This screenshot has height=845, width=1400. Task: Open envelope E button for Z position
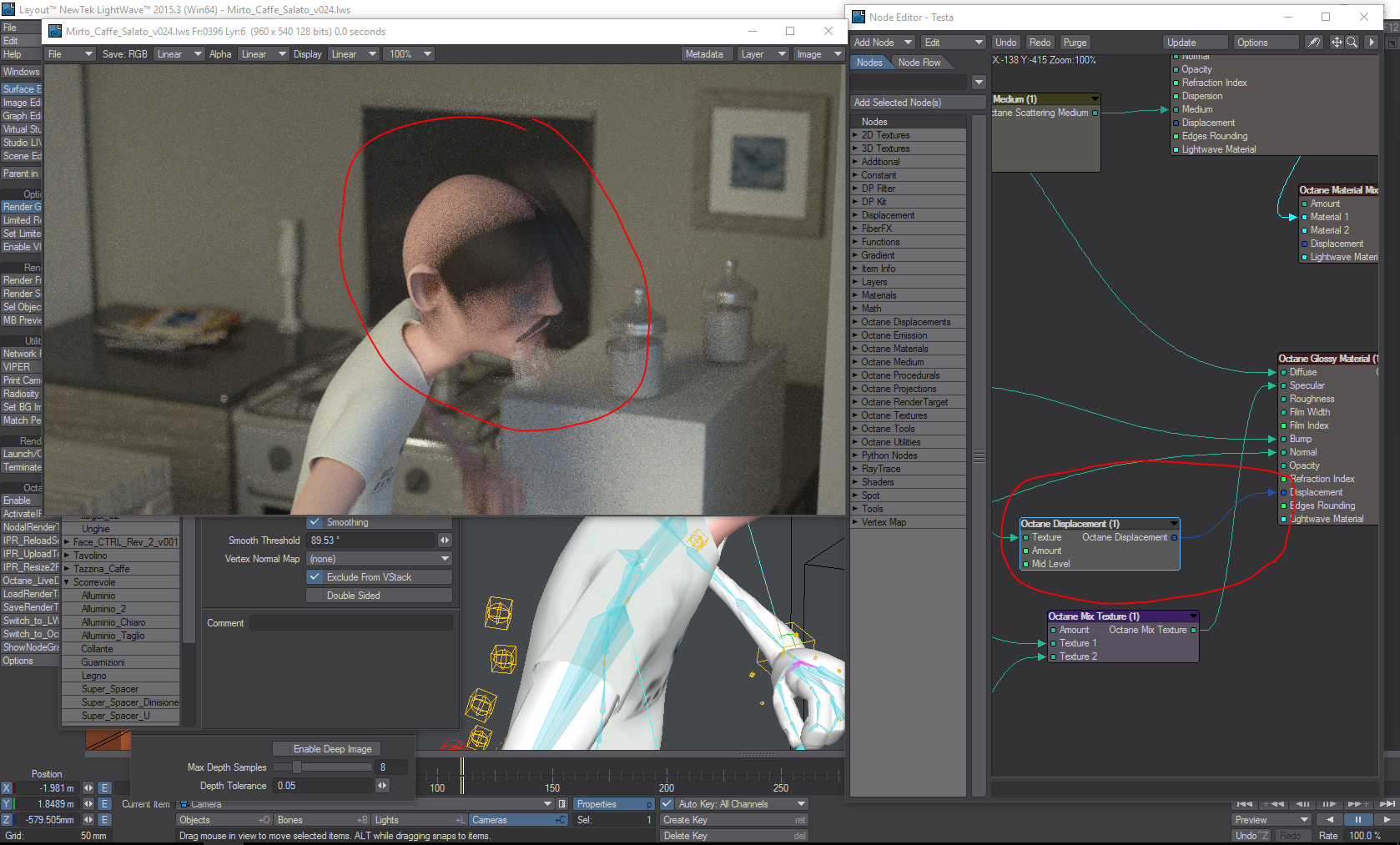[x=104, y=820]
